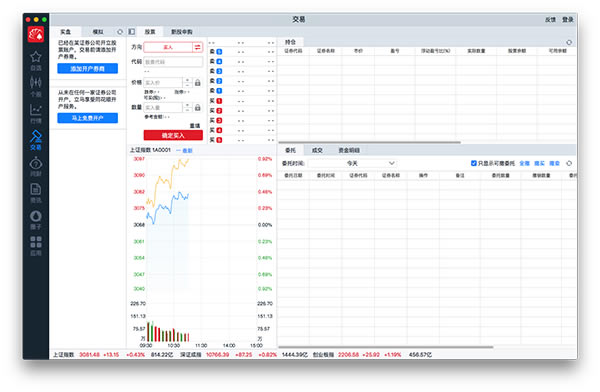Click the 代码 stock code input field
This screenshot has width=600, height=392.
[173, 62]
